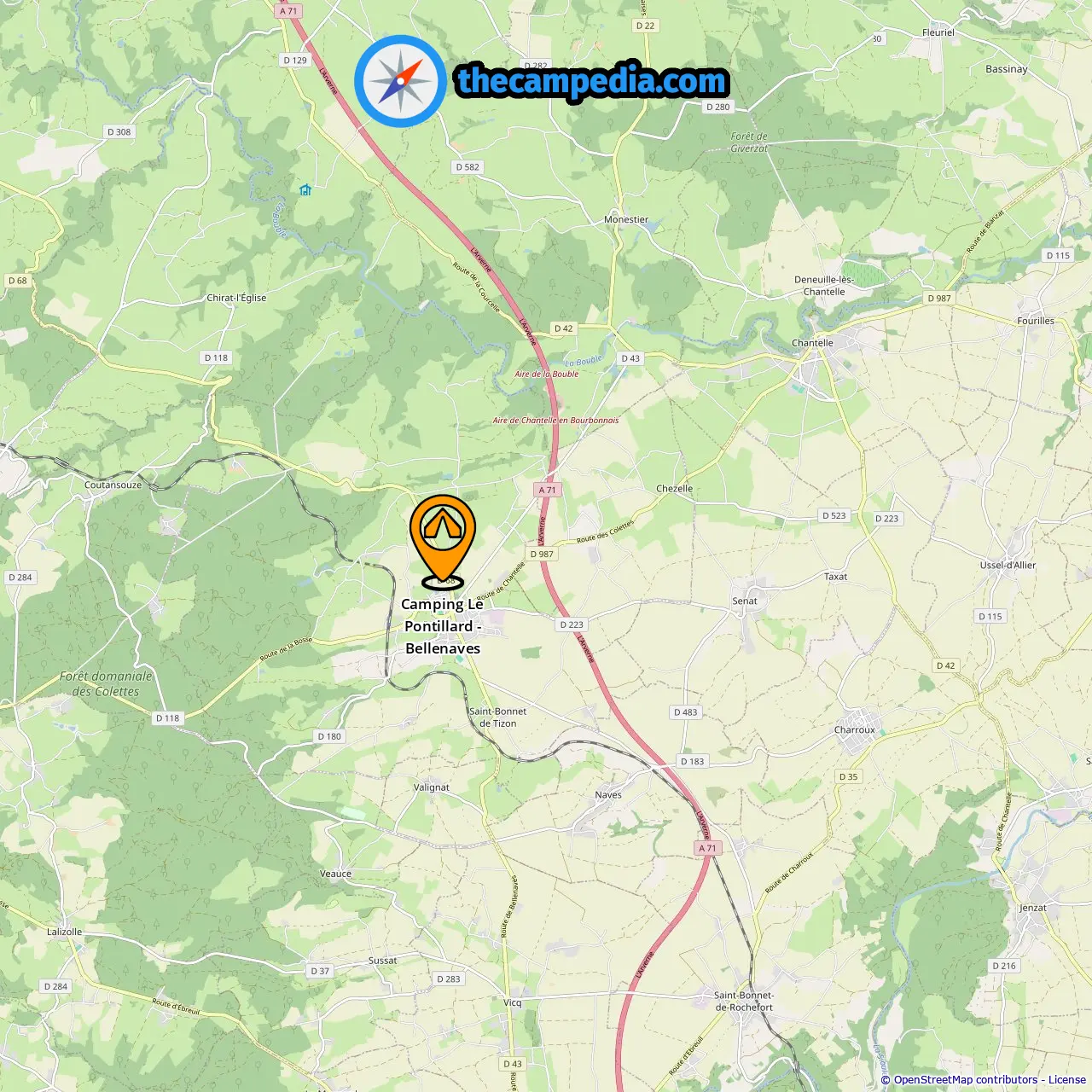Screen dimensions: 1092x1092
Task: Click the Saint-Bonnet-de-Rochefort town label
Action: 744,1002
